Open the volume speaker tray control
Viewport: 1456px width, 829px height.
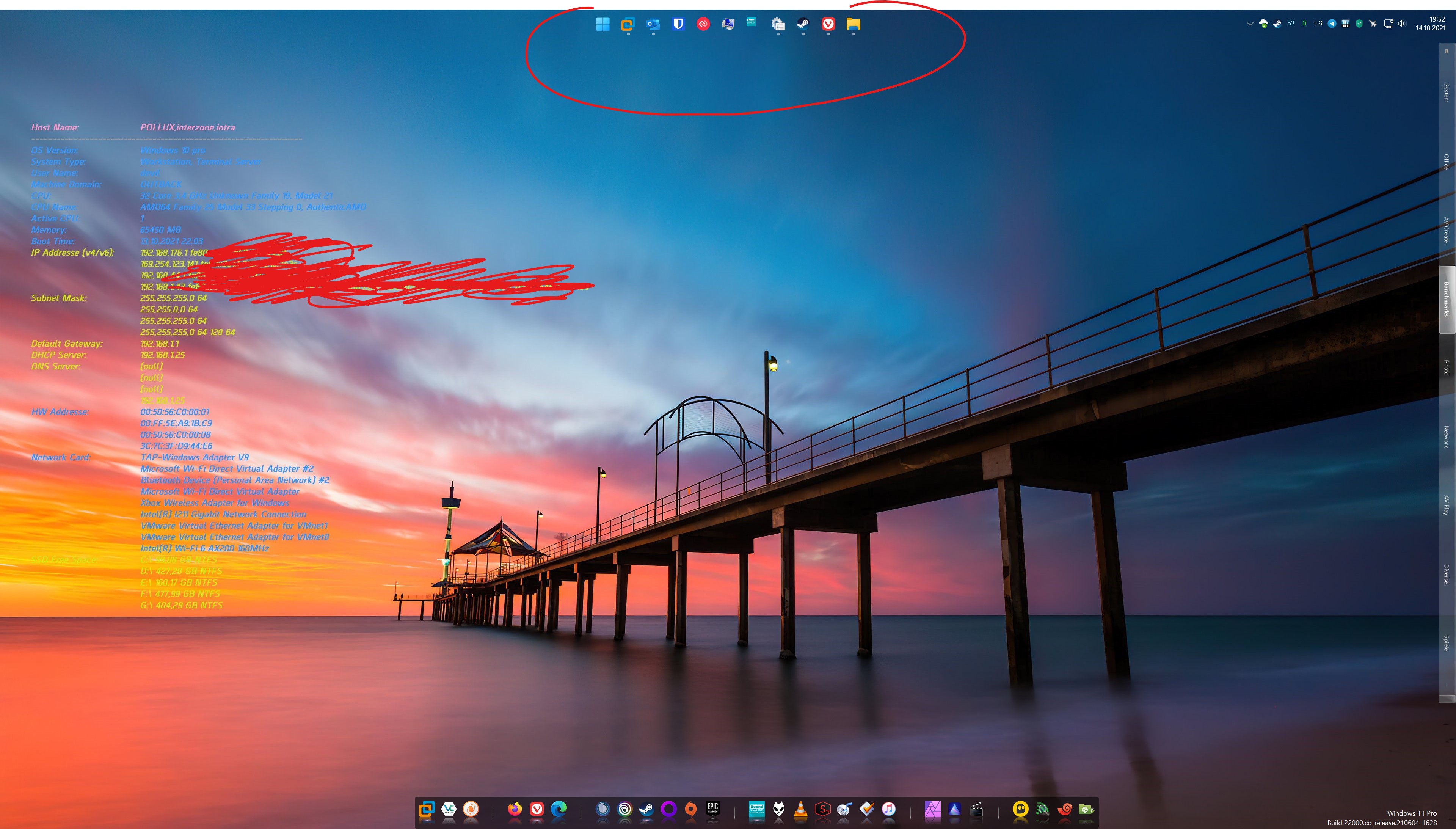pos(1401,24)
